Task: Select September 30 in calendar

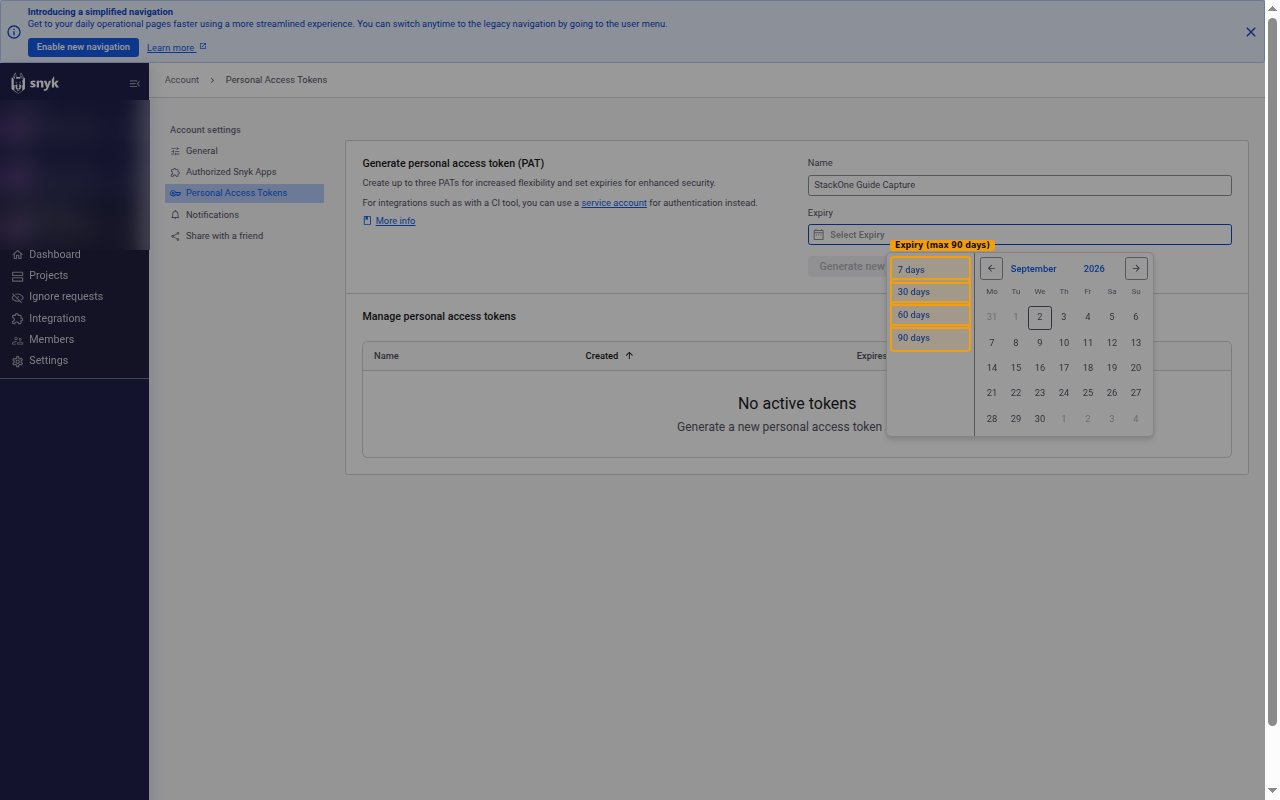Action: (1040, 419)
